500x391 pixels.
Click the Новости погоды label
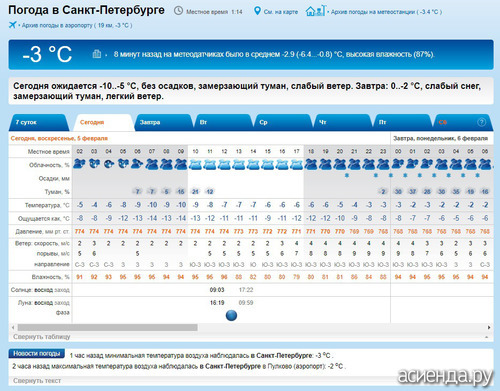click(x=37, y=353)
